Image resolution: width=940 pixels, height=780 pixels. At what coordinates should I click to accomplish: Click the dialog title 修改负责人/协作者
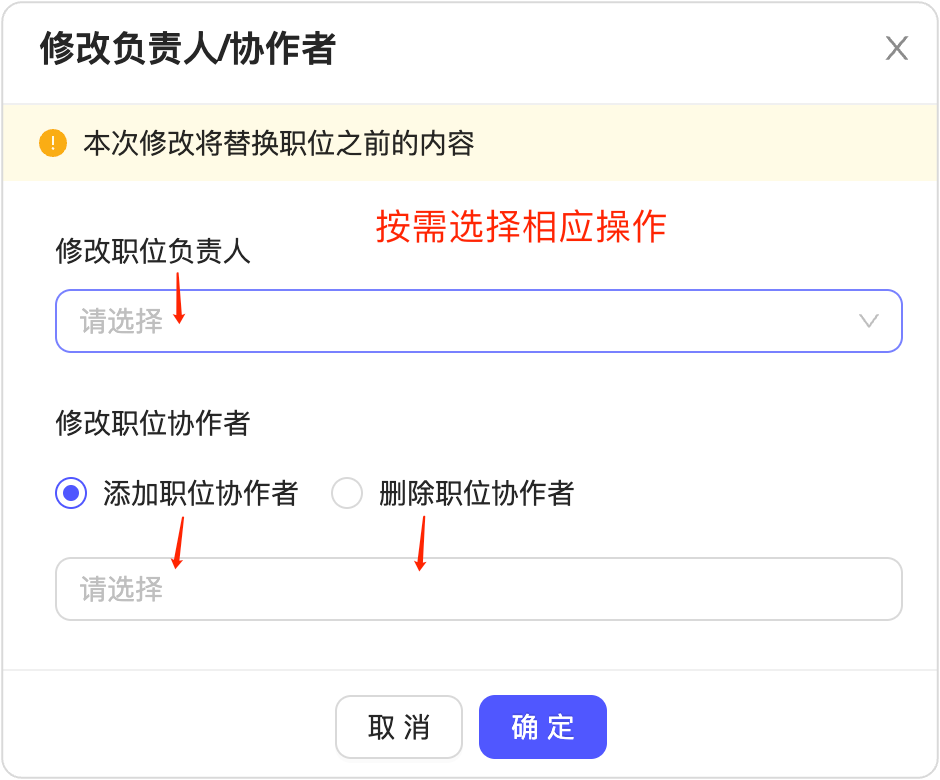(187, 49)
